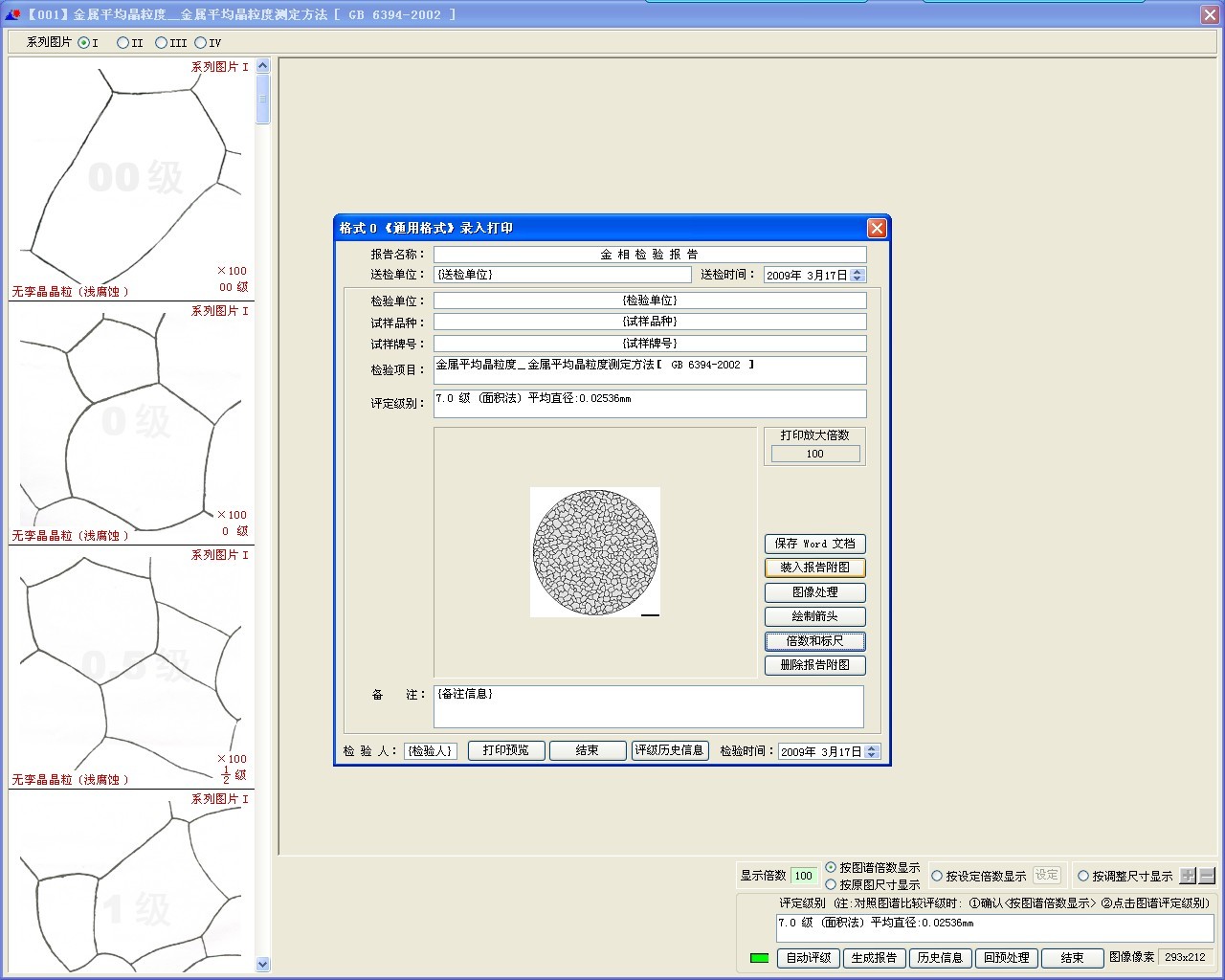Click the 检验人 input field
The width and height of the screenshot is (1225, 980).
pyautogui.click(x=430, y=751)
